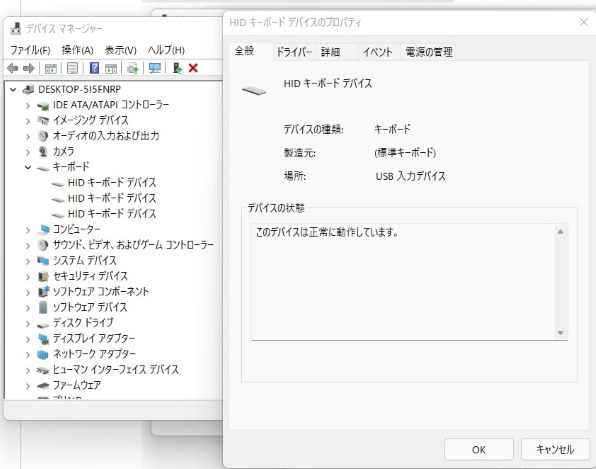Viewport: 596px width, 469px height.
Task: Click the (標準キーボード) manufacturer value
Action: 405,153
